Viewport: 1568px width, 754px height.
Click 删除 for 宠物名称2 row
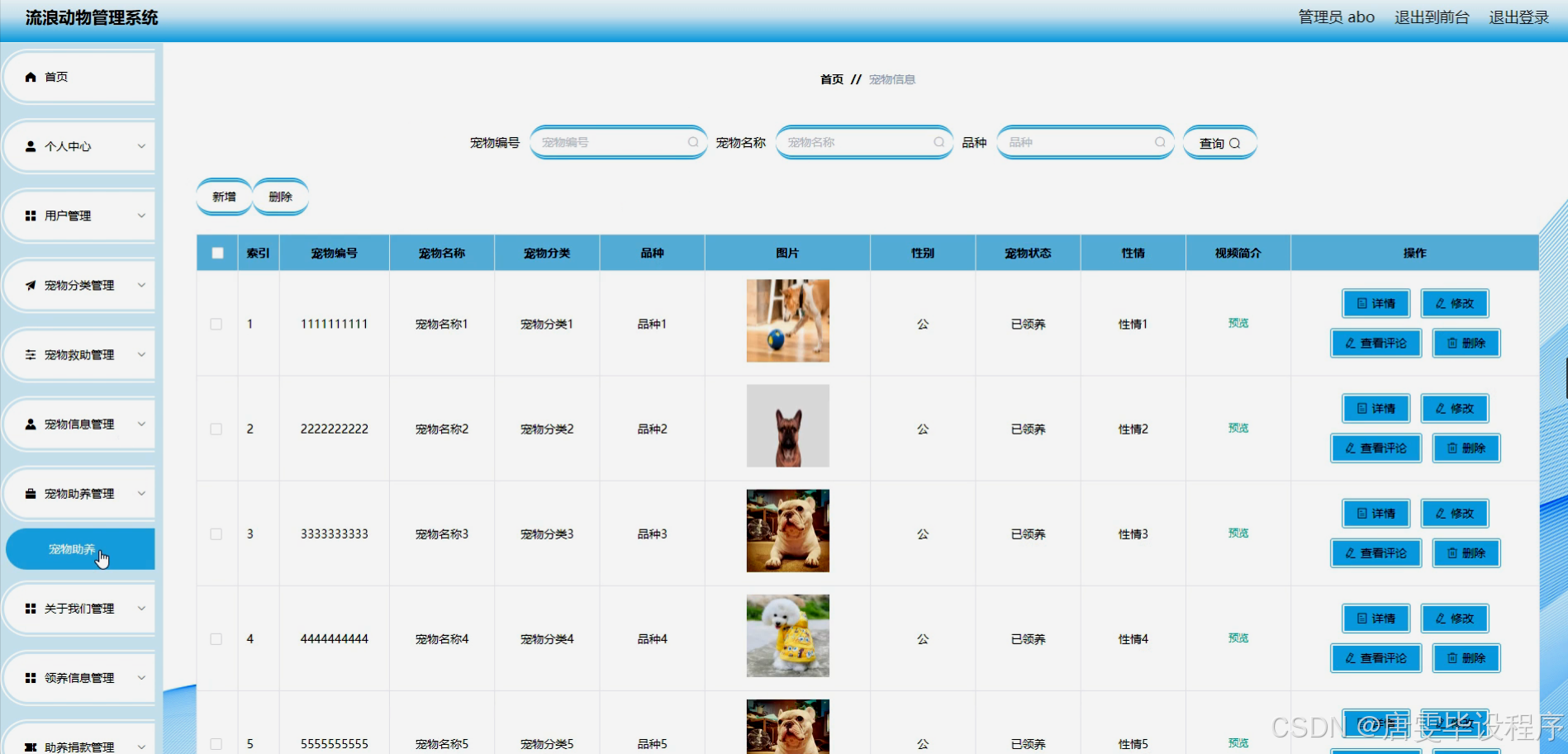click(x=1466, y=448)
